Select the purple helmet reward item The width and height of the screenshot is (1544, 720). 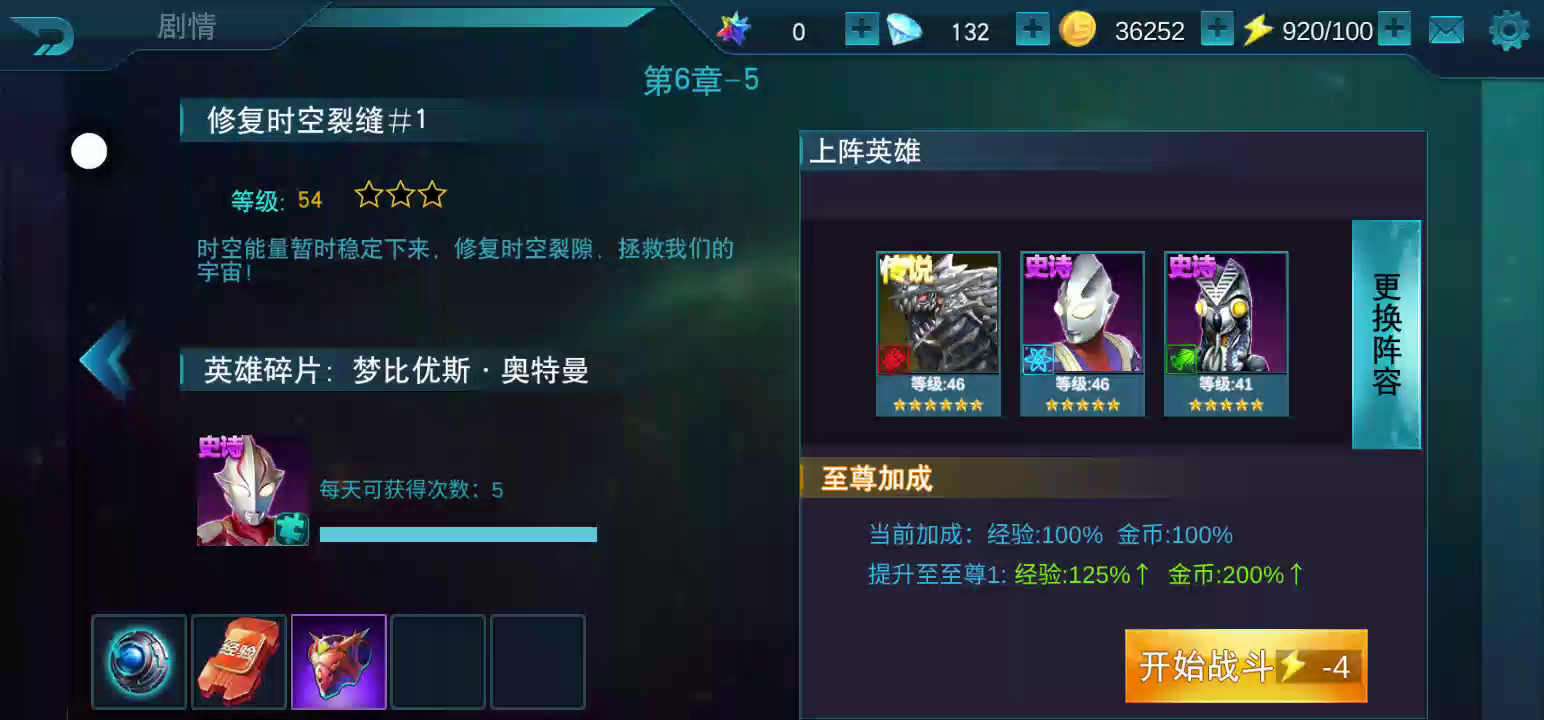(339, 662)
